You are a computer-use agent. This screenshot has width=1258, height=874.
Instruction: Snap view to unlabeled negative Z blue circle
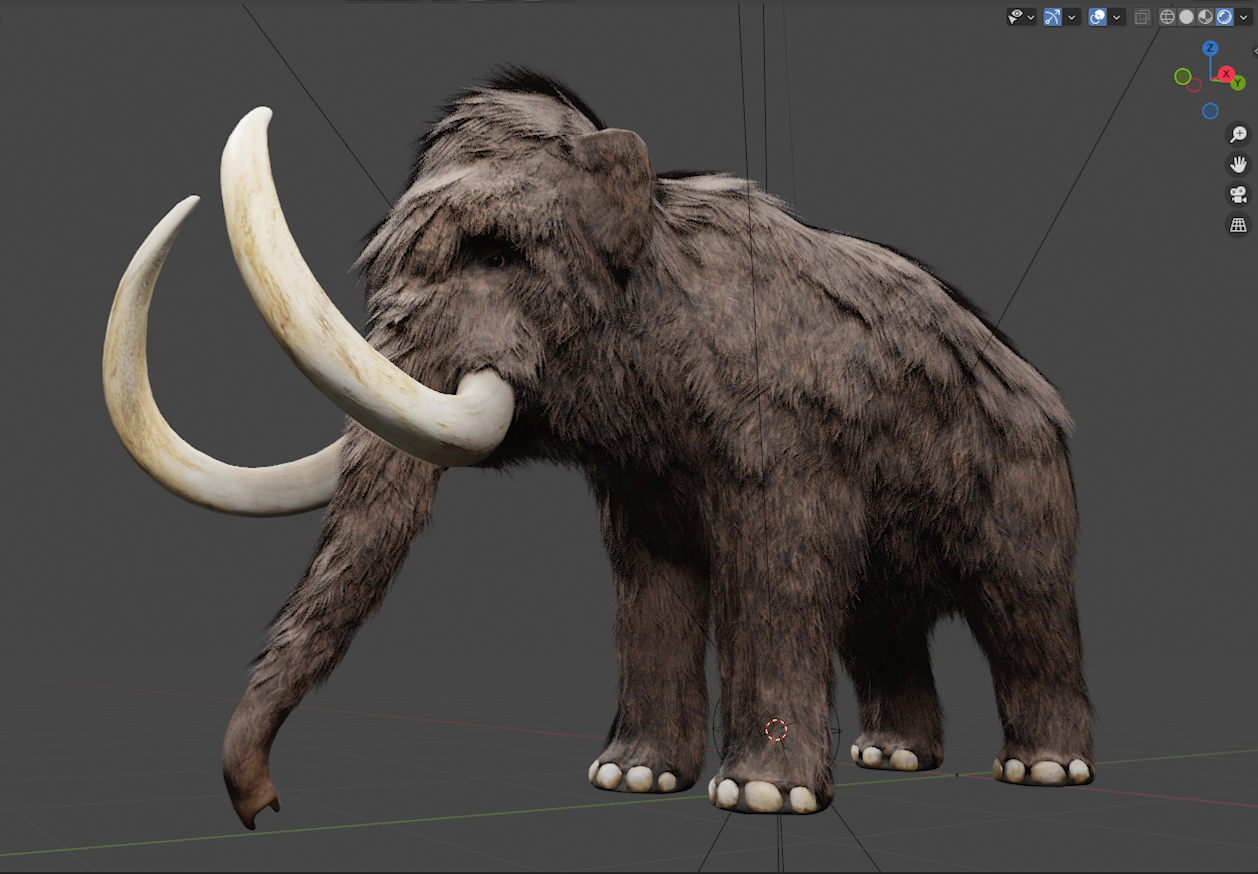coord(1210,111)
